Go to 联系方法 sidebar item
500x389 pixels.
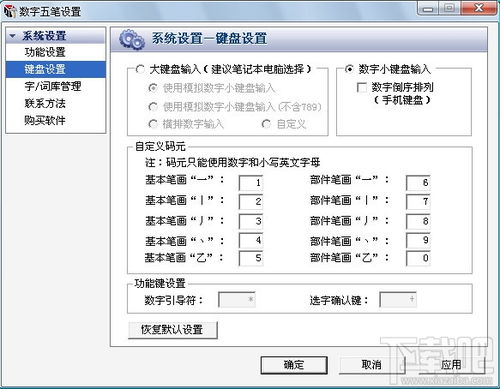(45, 103)
